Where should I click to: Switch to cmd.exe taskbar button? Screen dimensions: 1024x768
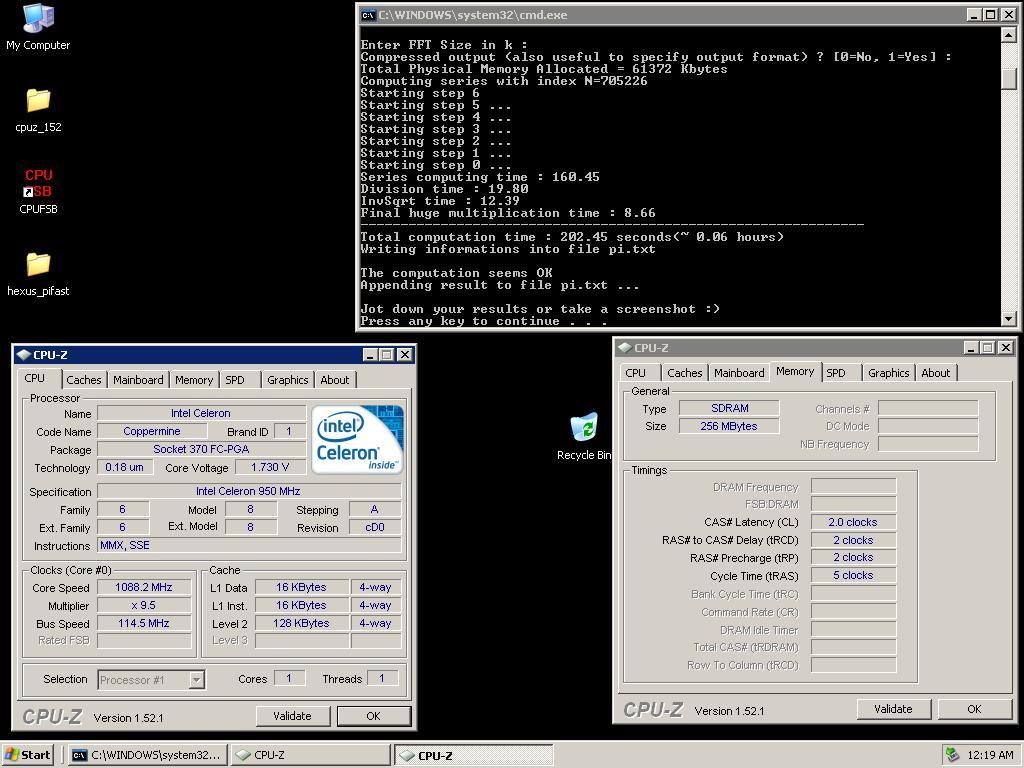pyautogui.click(x=149, y=755)
